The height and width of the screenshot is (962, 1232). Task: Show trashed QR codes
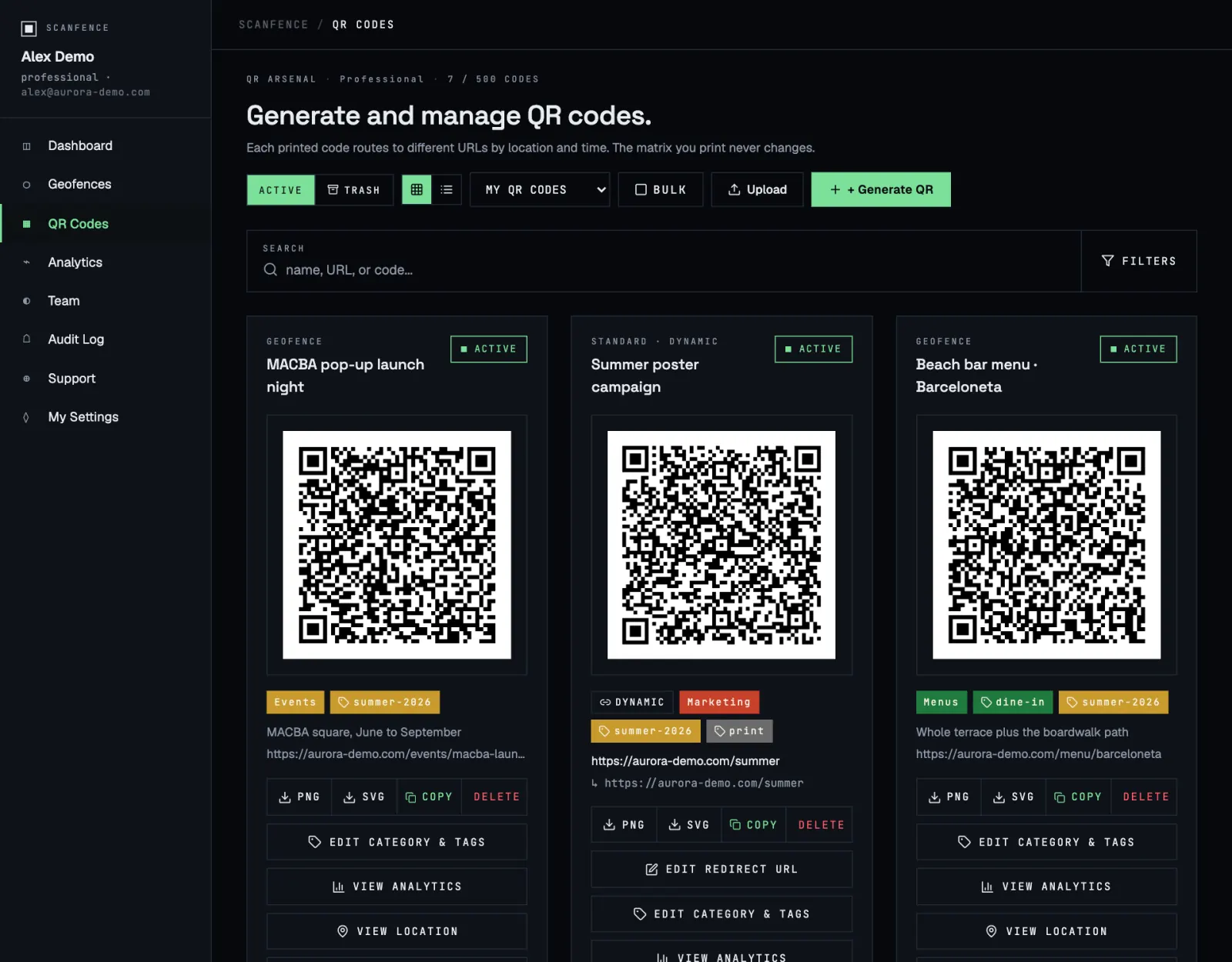354,189
